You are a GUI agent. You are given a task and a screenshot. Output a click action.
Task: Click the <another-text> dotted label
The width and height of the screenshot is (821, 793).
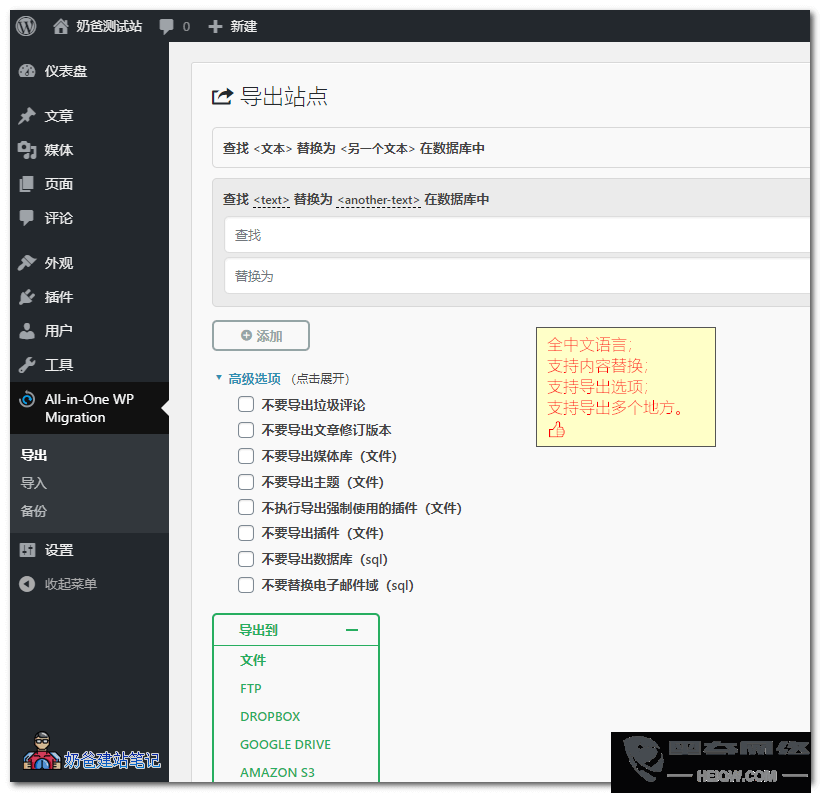[x=379, y=200]
